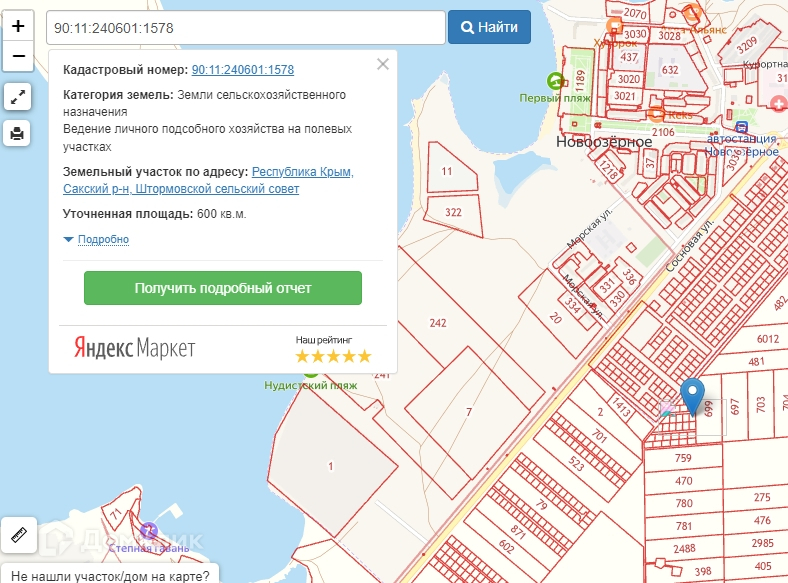Select land parcel 242 on map
The width and height of the screenshot is (788, 583).
point(437,323)
